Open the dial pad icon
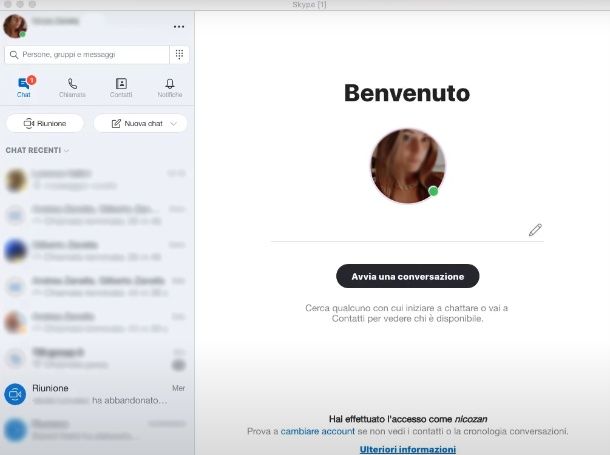Screen dimensions: 610x455 pyautogui.click(x=179, y=55)
